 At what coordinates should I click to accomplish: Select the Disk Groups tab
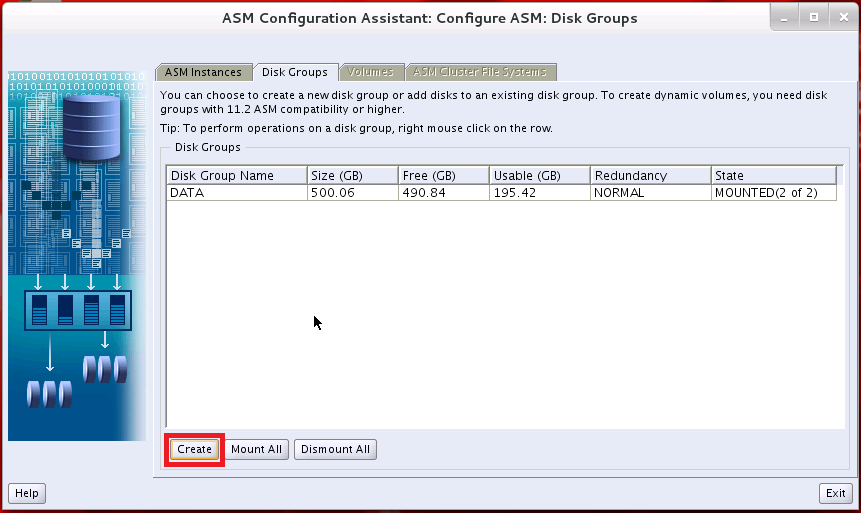pos(294,72)
